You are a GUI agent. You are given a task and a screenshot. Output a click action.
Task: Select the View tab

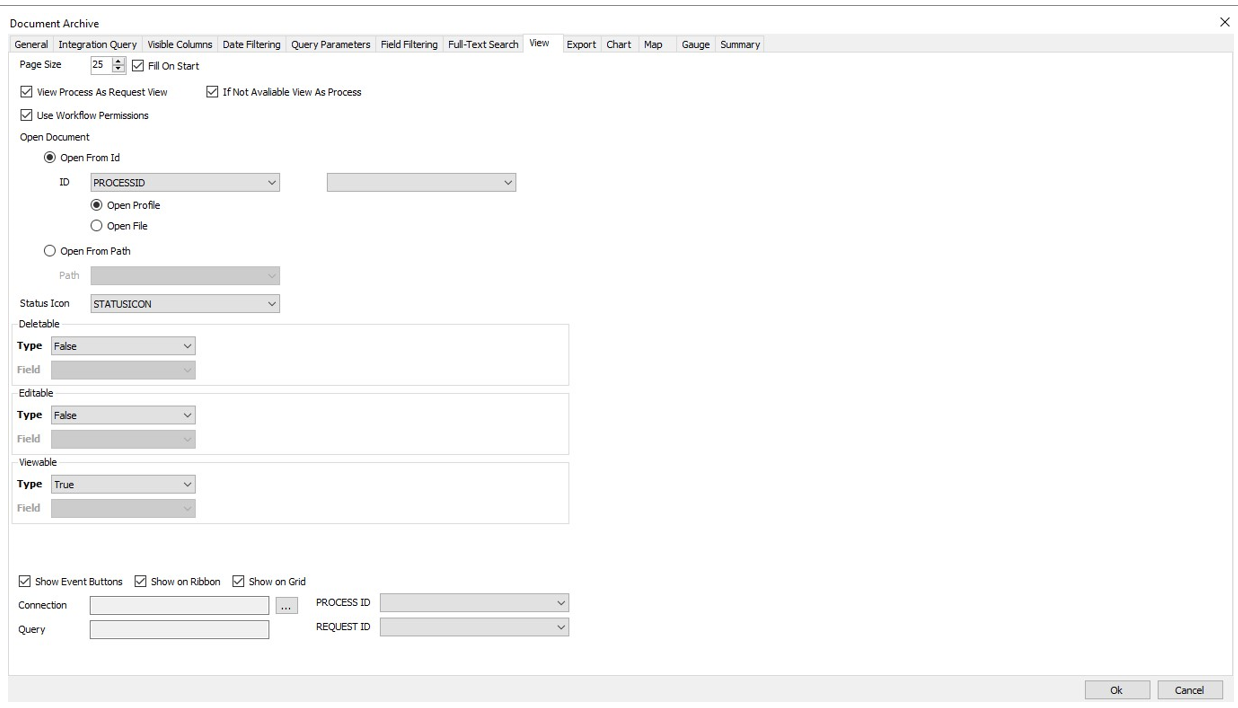[540, 44]
